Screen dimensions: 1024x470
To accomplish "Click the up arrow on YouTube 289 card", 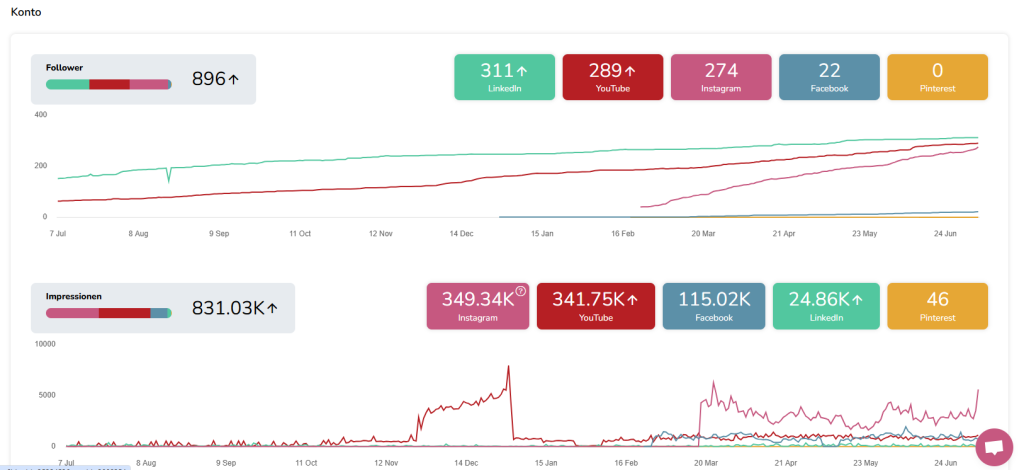I will [x=630, y=71].
